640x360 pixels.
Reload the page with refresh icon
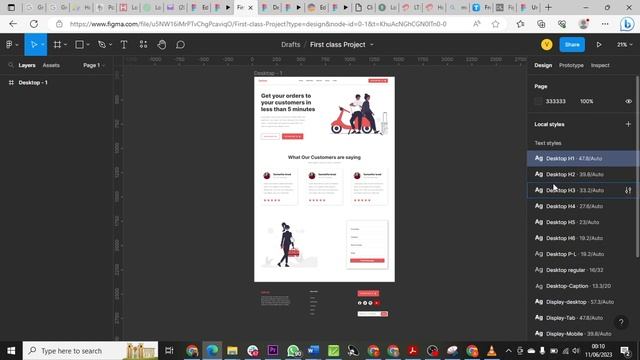pos(34,24)
